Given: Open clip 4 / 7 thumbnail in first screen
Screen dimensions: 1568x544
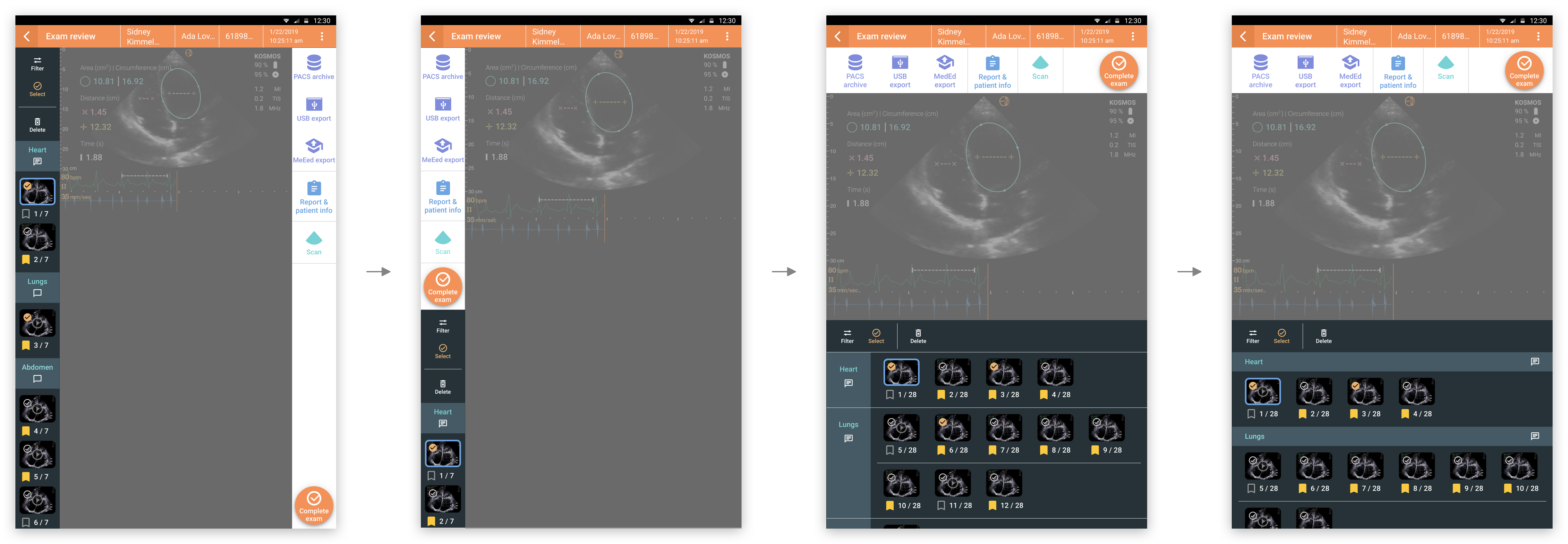Looking at the screenshot, I should coord(38,409).
